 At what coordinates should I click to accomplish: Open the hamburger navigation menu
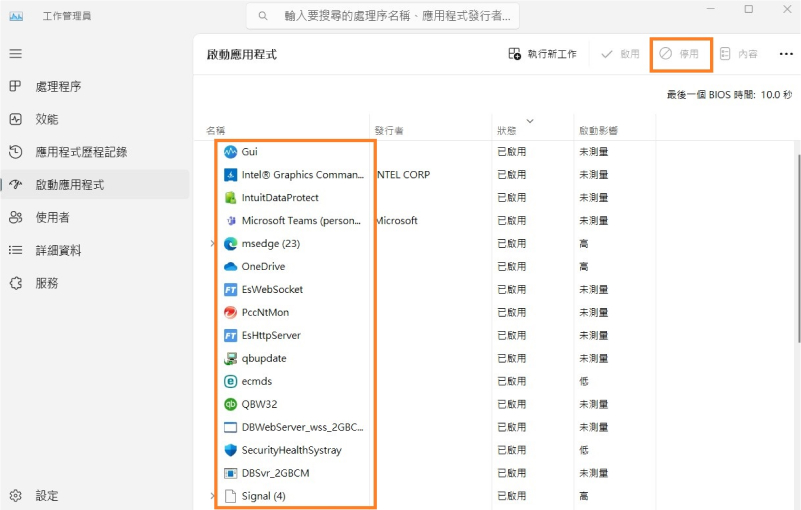click(16, 54)
